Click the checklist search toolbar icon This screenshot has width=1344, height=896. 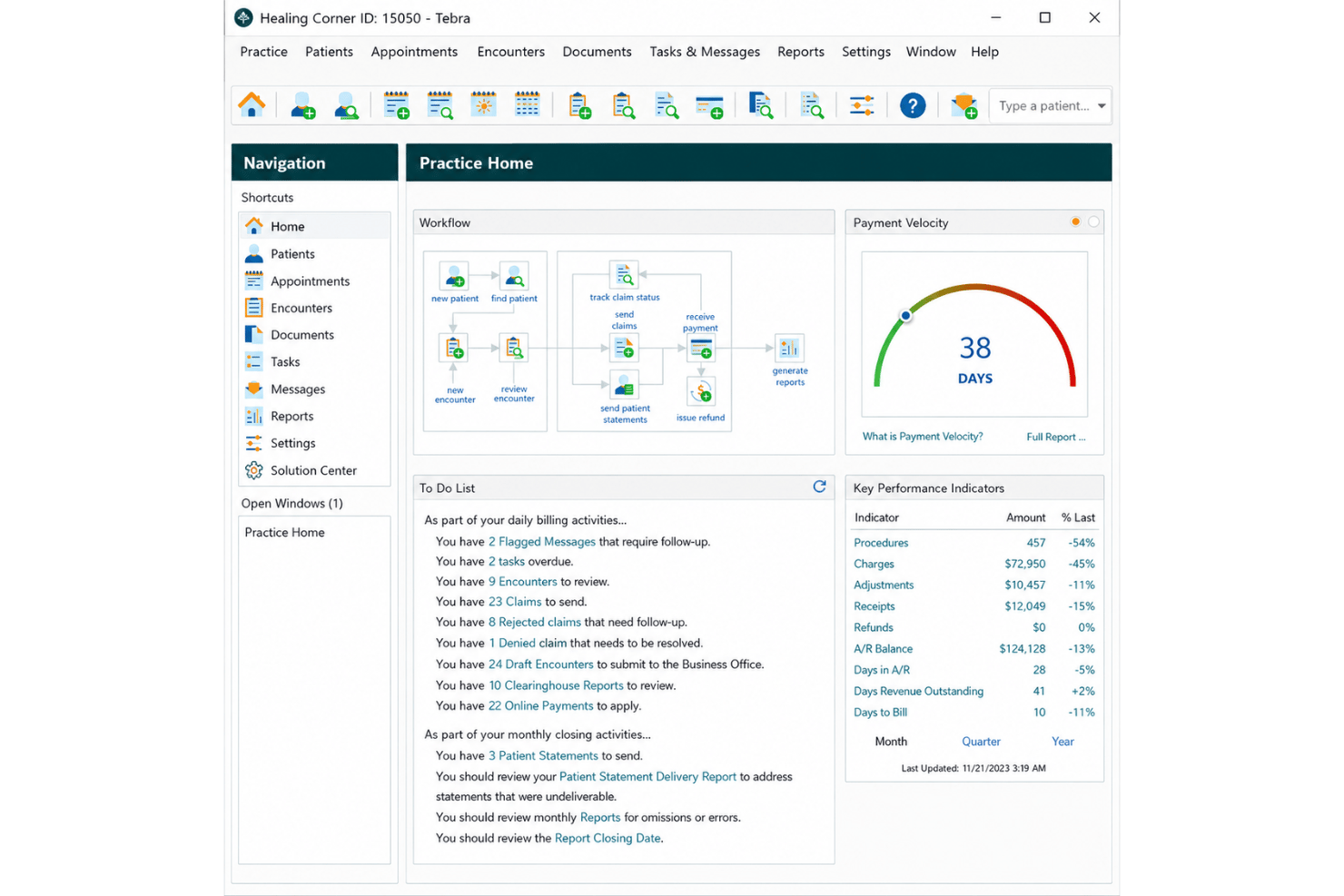tap(812, 105)
